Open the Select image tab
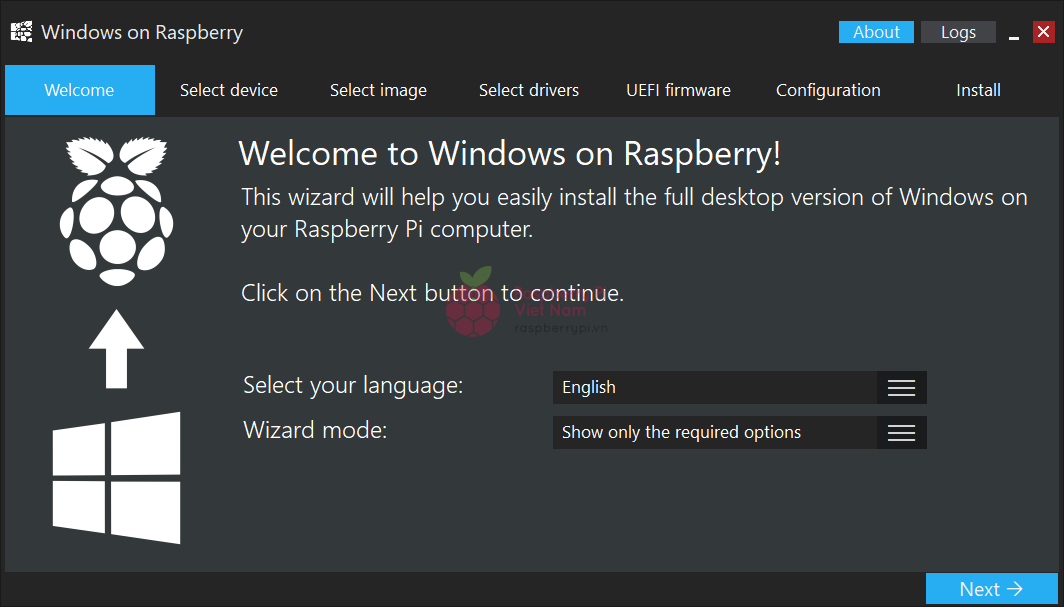1064x607 pixels. [x=378, y=90]
